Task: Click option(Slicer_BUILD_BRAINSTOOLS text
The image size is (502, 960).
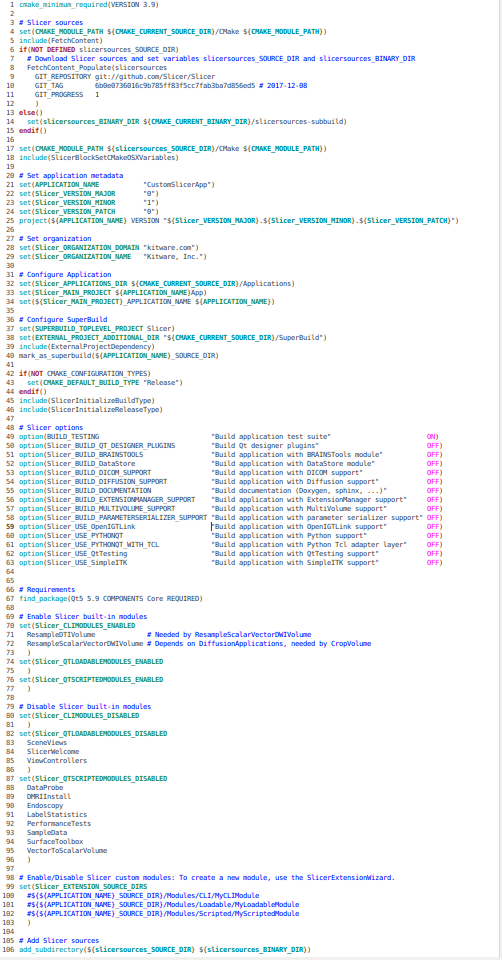Action: (x=81, y=454)
